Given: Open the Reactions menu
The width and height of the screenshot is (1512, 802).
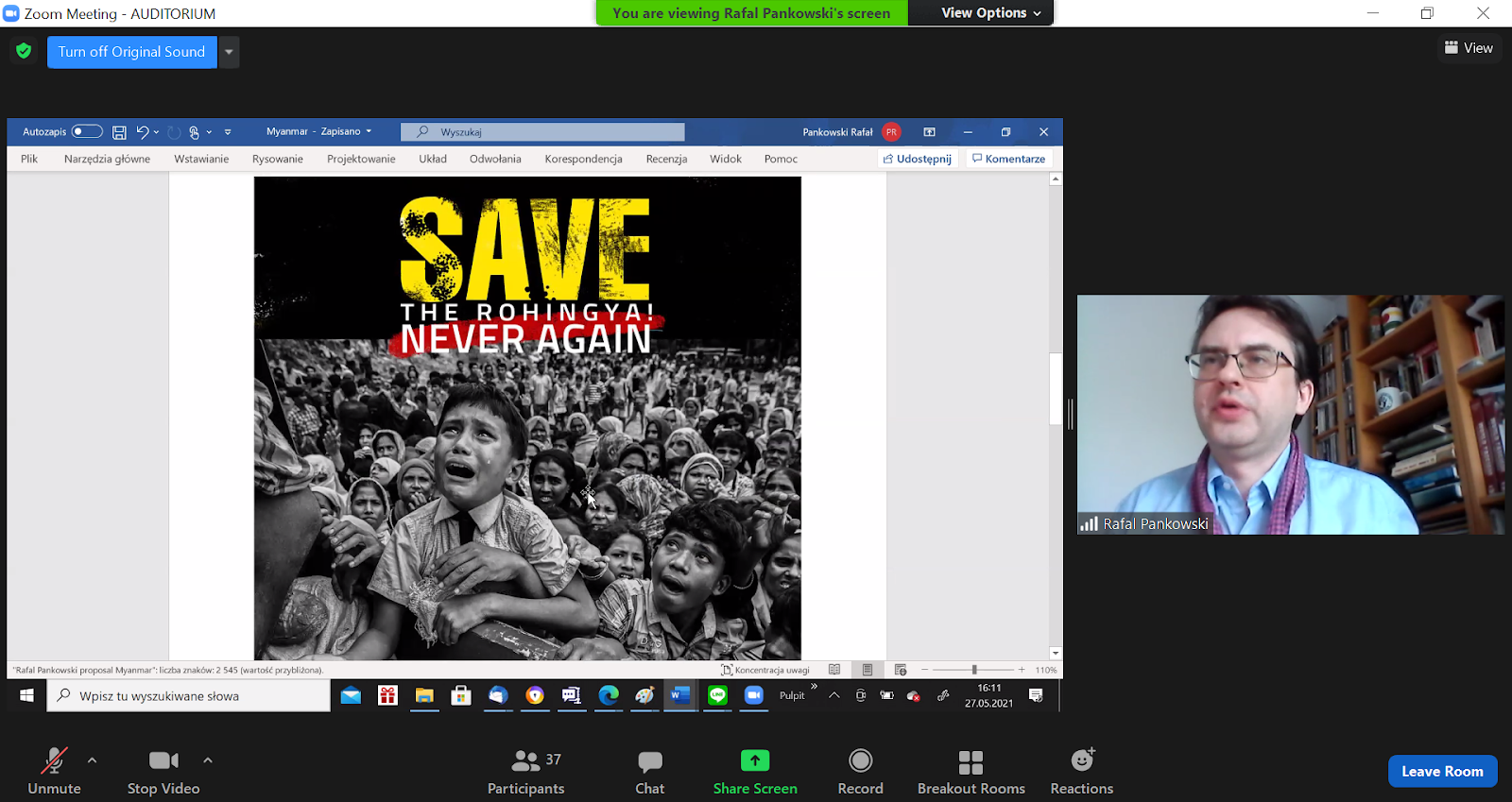Looking at the screenshot, I should 1081,772.
